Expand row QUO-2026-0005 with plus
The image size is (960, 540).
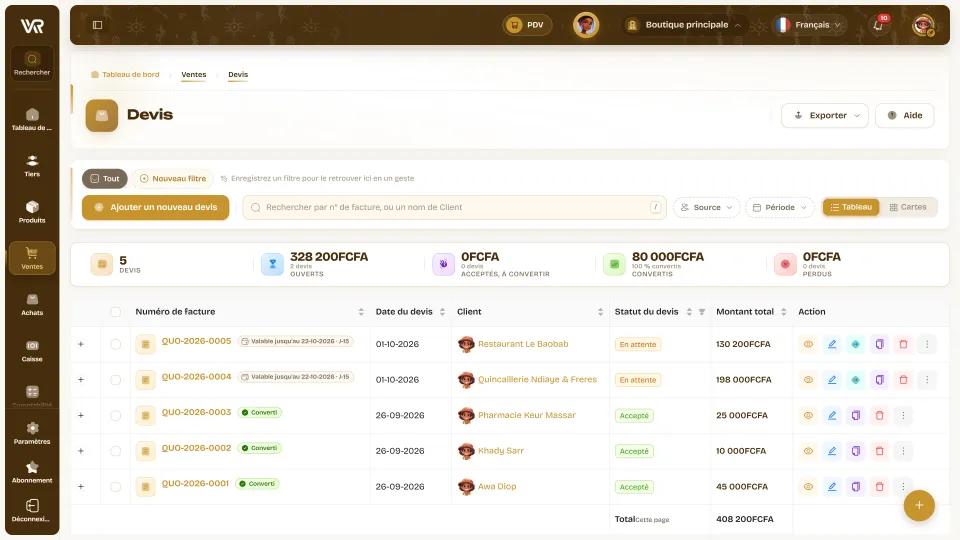click(x=81, y=344)
